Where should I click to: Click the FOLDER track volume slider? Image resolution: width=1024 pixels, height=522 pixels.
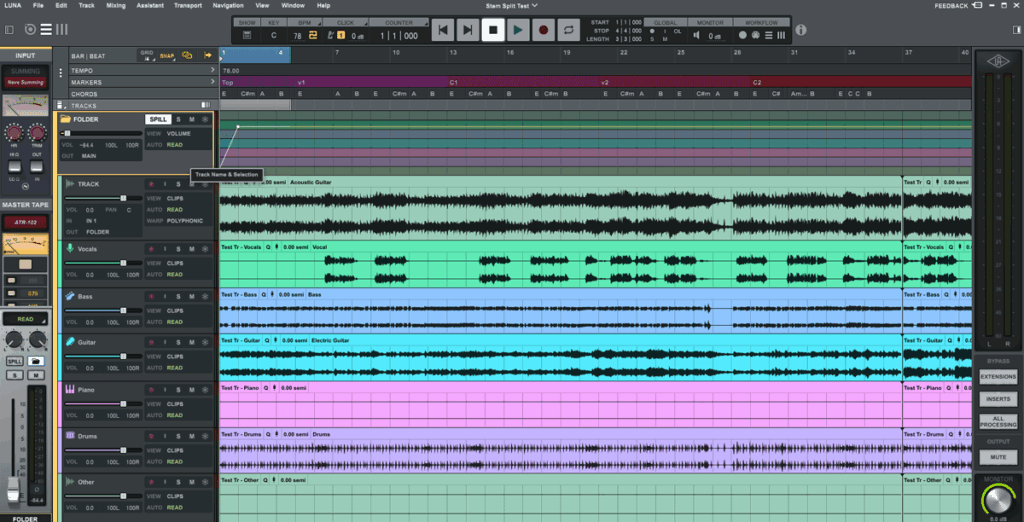tap(102, 133)
